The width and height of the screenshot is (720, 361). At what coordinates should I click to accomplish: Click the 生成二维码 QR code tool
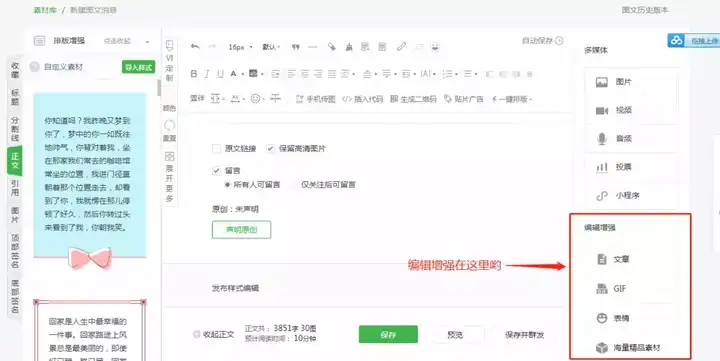pyautogui.click(x=413, y=99)
